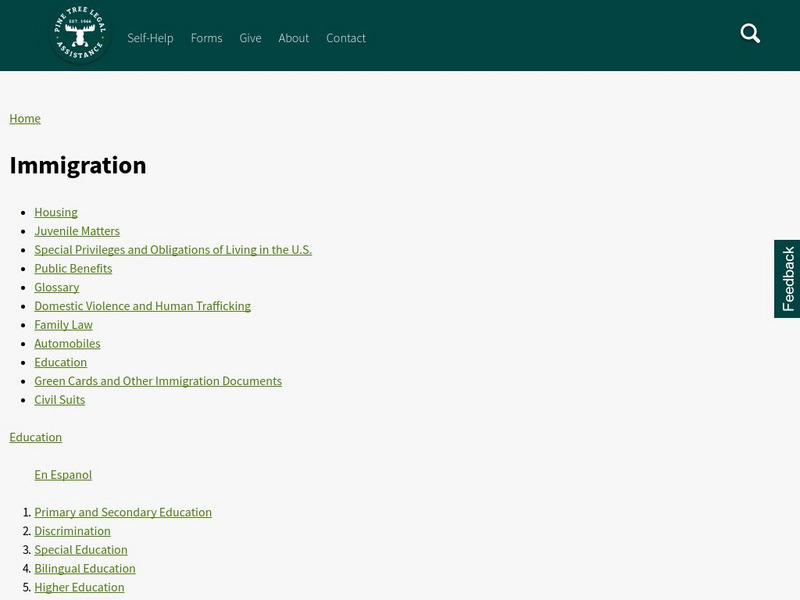Click the Public Benefits link

click(73, 269)
